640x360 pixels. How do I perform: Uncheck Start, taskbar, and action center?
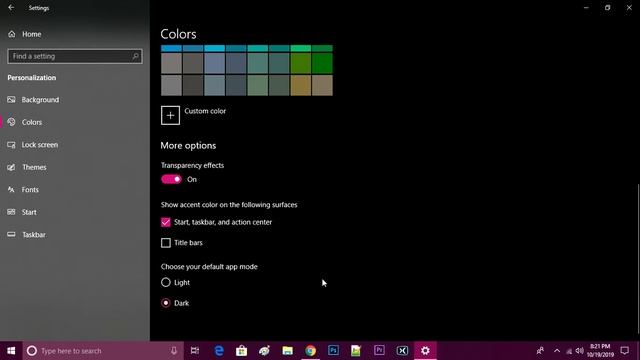click(166, 222)
